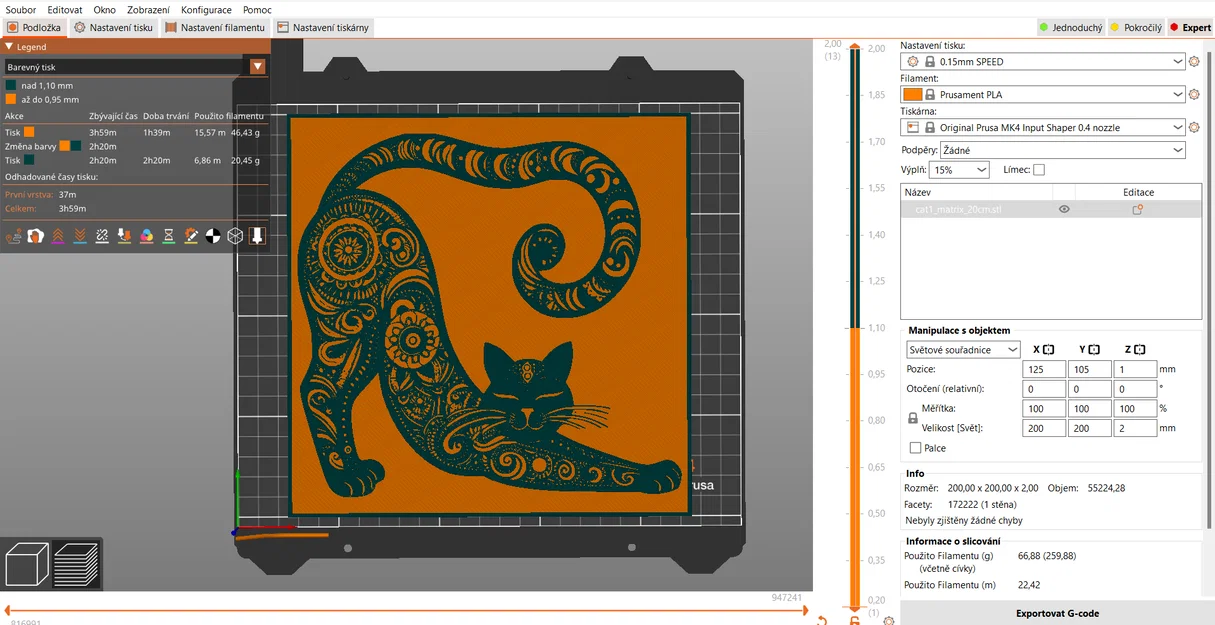The height and width of the screenshot is (625, 1215).
Task: Toggle print pauses hourglass icon
Action: [169, 236]
